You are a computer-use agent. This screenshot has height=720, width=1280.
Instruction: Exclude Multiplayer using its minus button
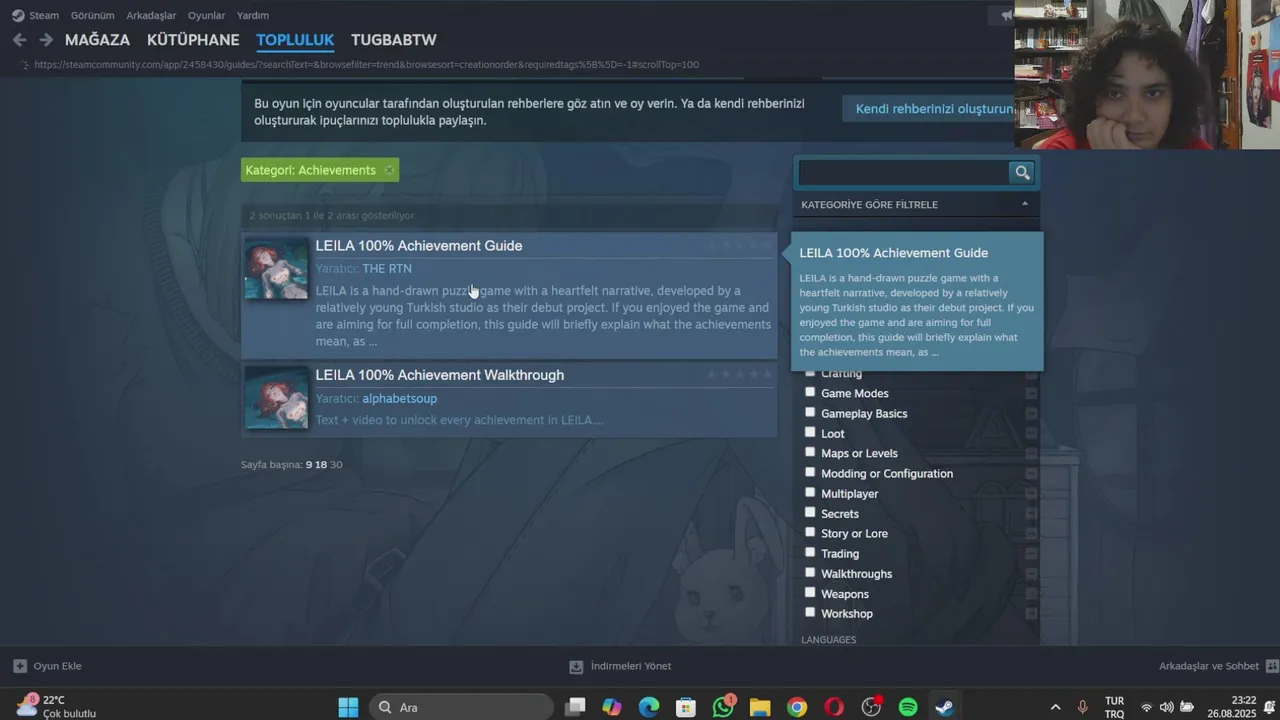coord(1031,493)
